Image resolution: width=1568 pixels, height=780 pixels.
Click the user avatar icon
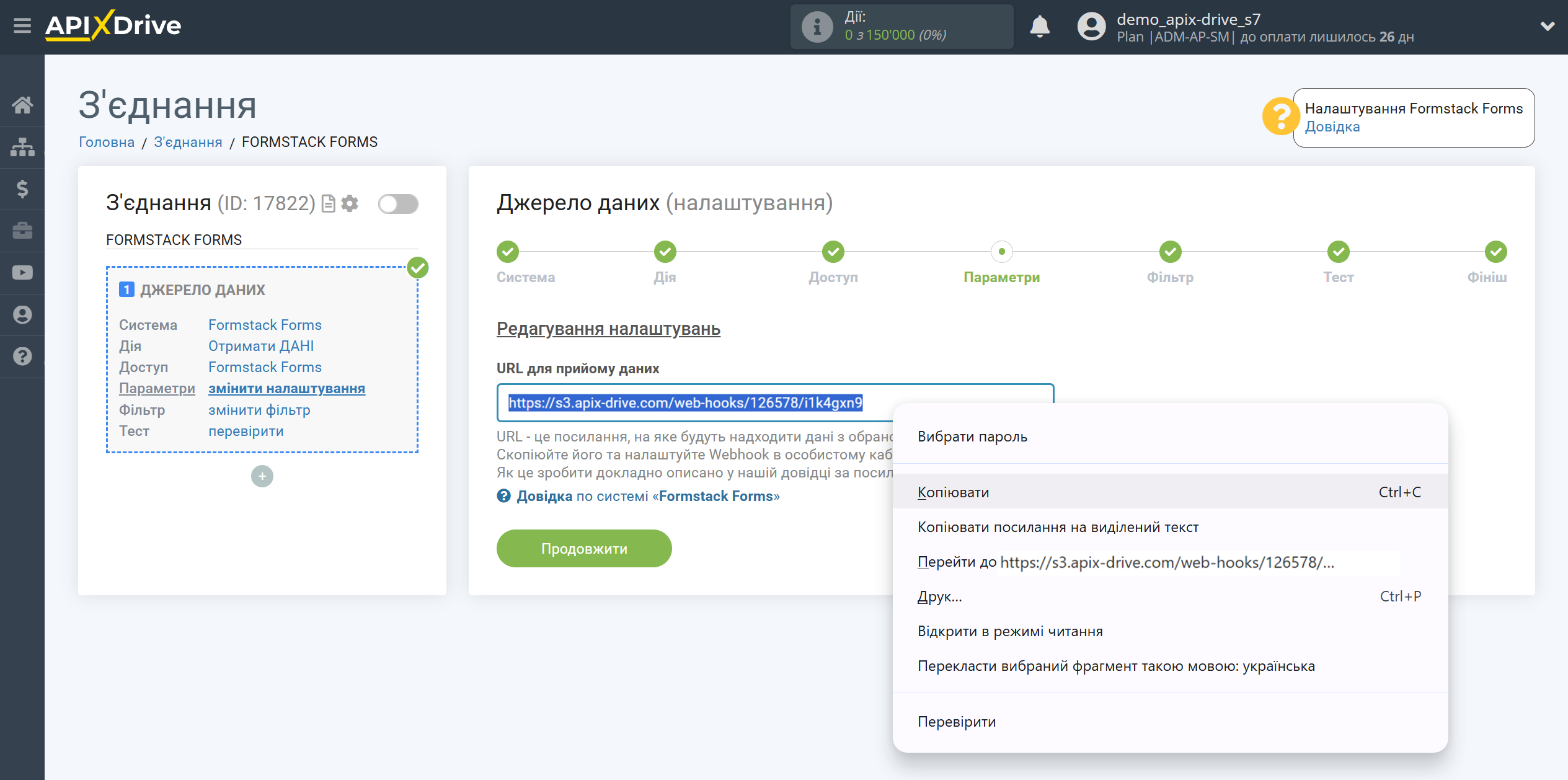[1091, 27]
